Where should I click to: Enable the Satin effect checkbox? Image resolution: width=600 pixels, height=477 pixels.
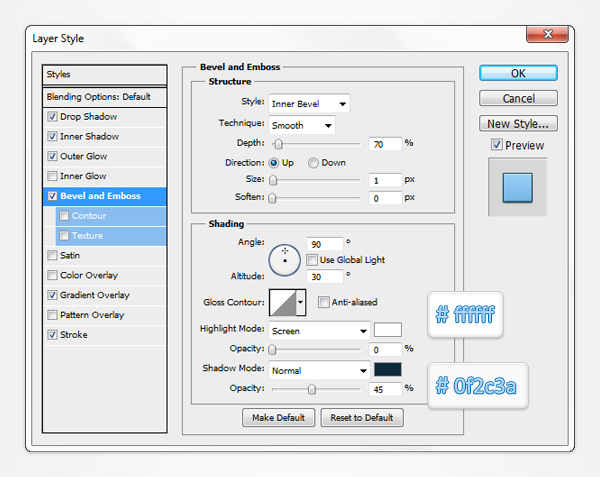52,256
